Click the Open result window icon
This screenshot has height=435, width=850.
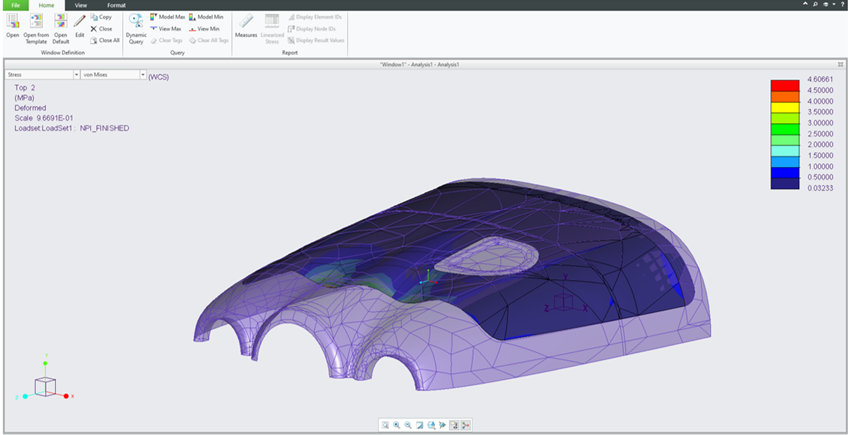point(13,23)
